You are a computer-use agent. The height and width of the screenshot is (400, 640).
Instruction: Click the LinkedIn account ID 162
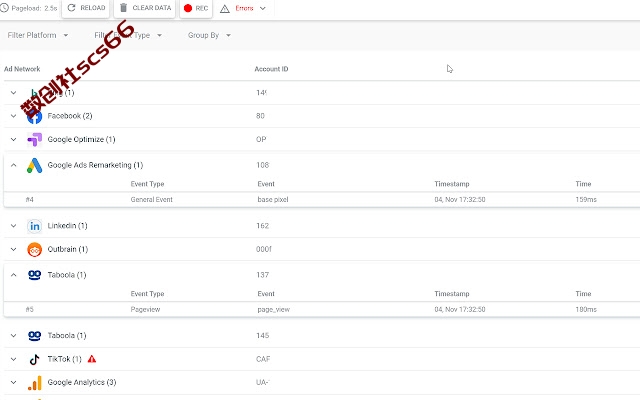click(x=262, y=226)
